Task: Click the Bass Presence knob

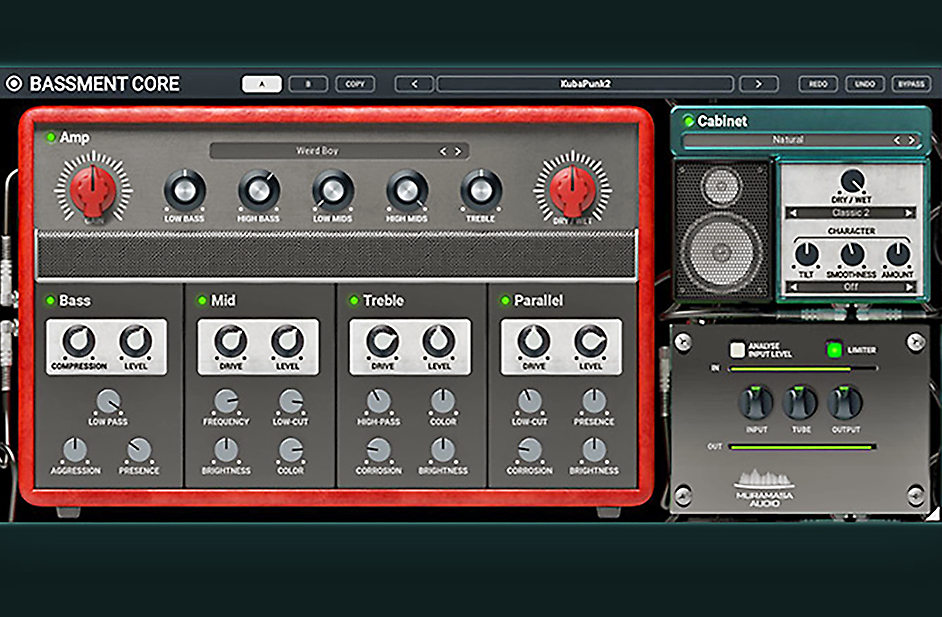Action: tap(139, 450)
